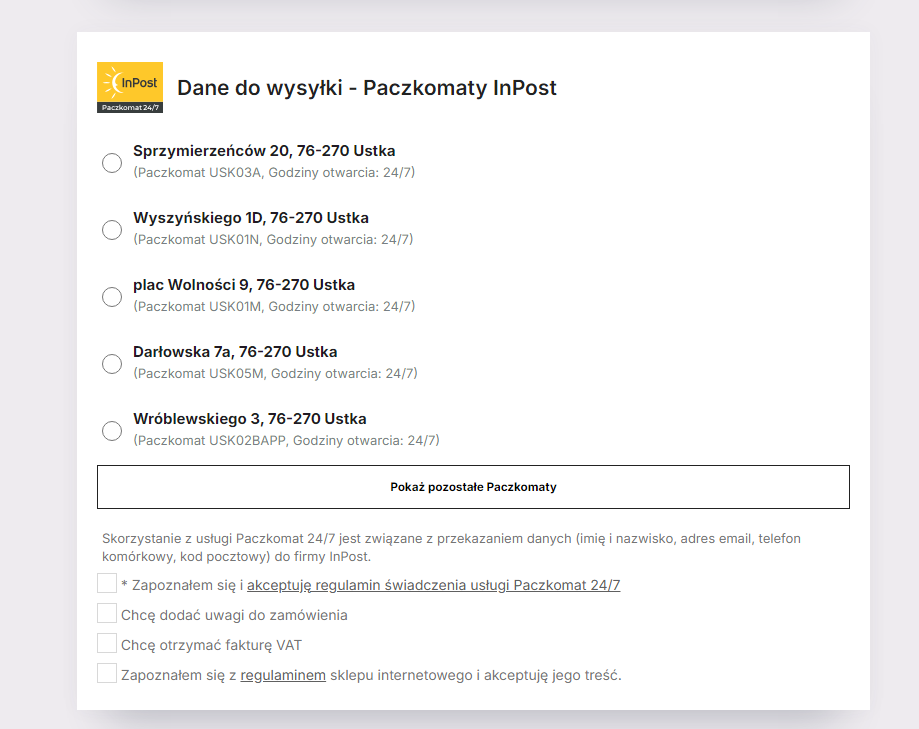Image resolution: width=919 pixels, height=729 pixels.
Task: Click the Dane do wysyłki heading
Action: click(367, 88)
